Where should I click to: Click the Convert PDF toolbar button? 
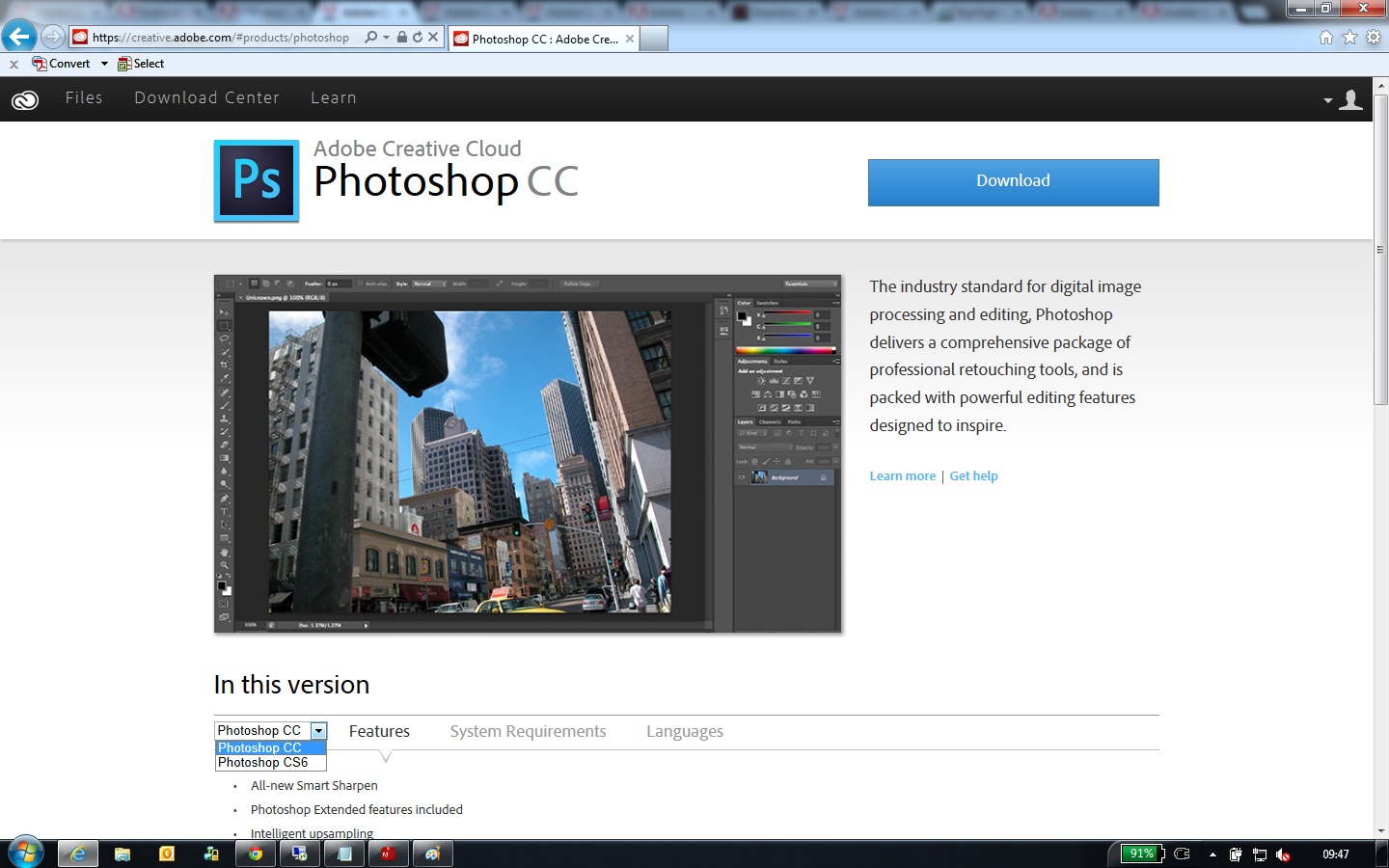(x=61, y=64)
